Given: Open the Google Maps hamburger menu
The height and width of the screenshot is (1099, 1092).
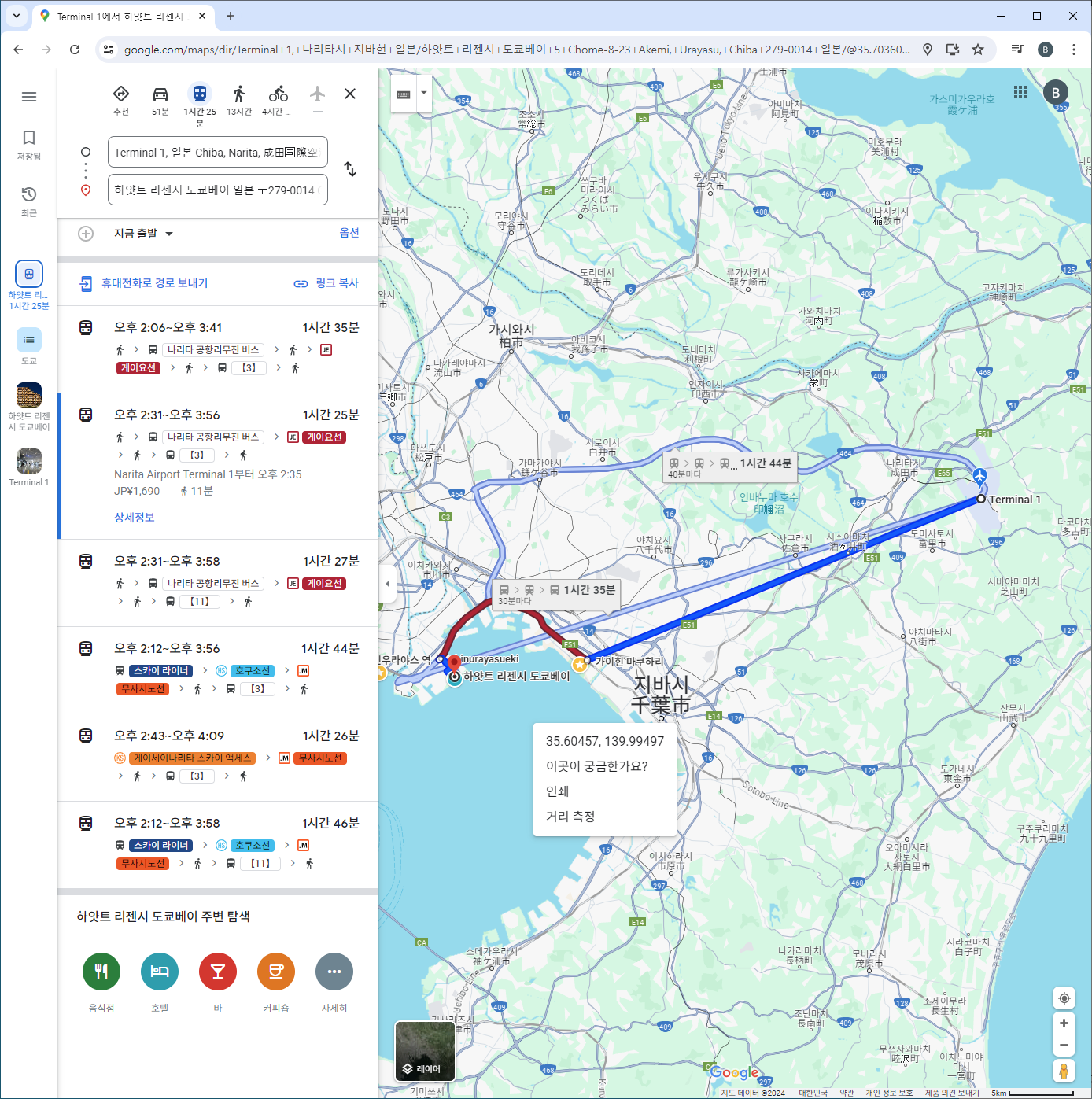Looking at the screenshot, I should tap(29, 97).
